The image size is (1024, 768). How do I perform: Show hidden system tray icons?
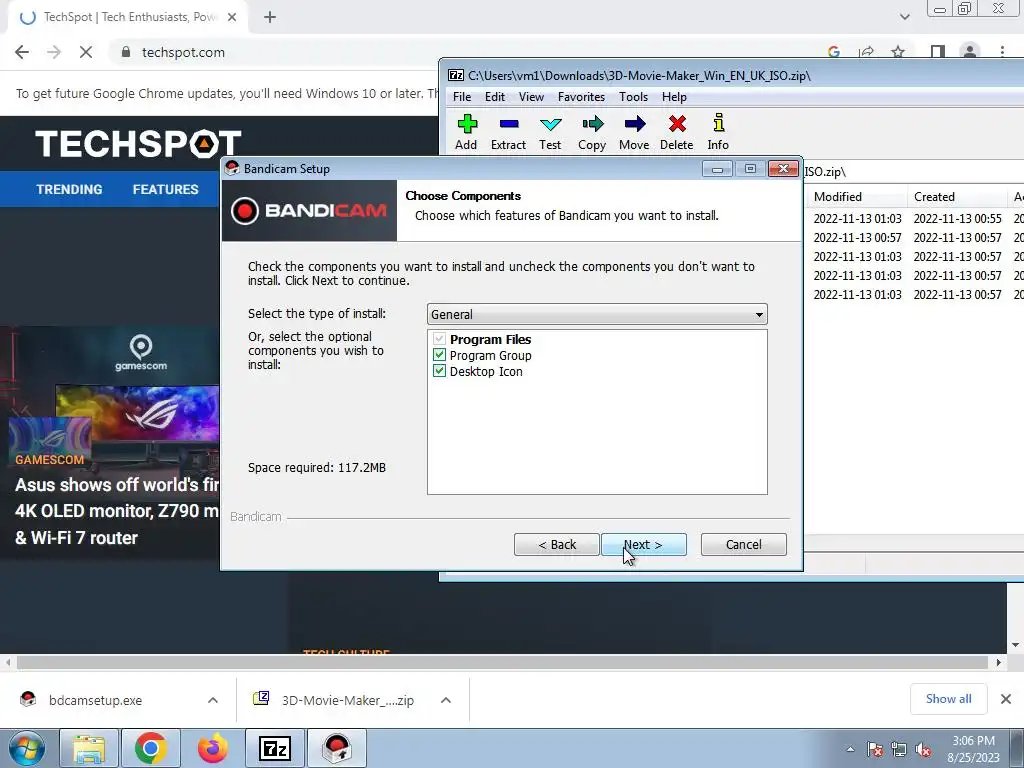pos(850,750)
